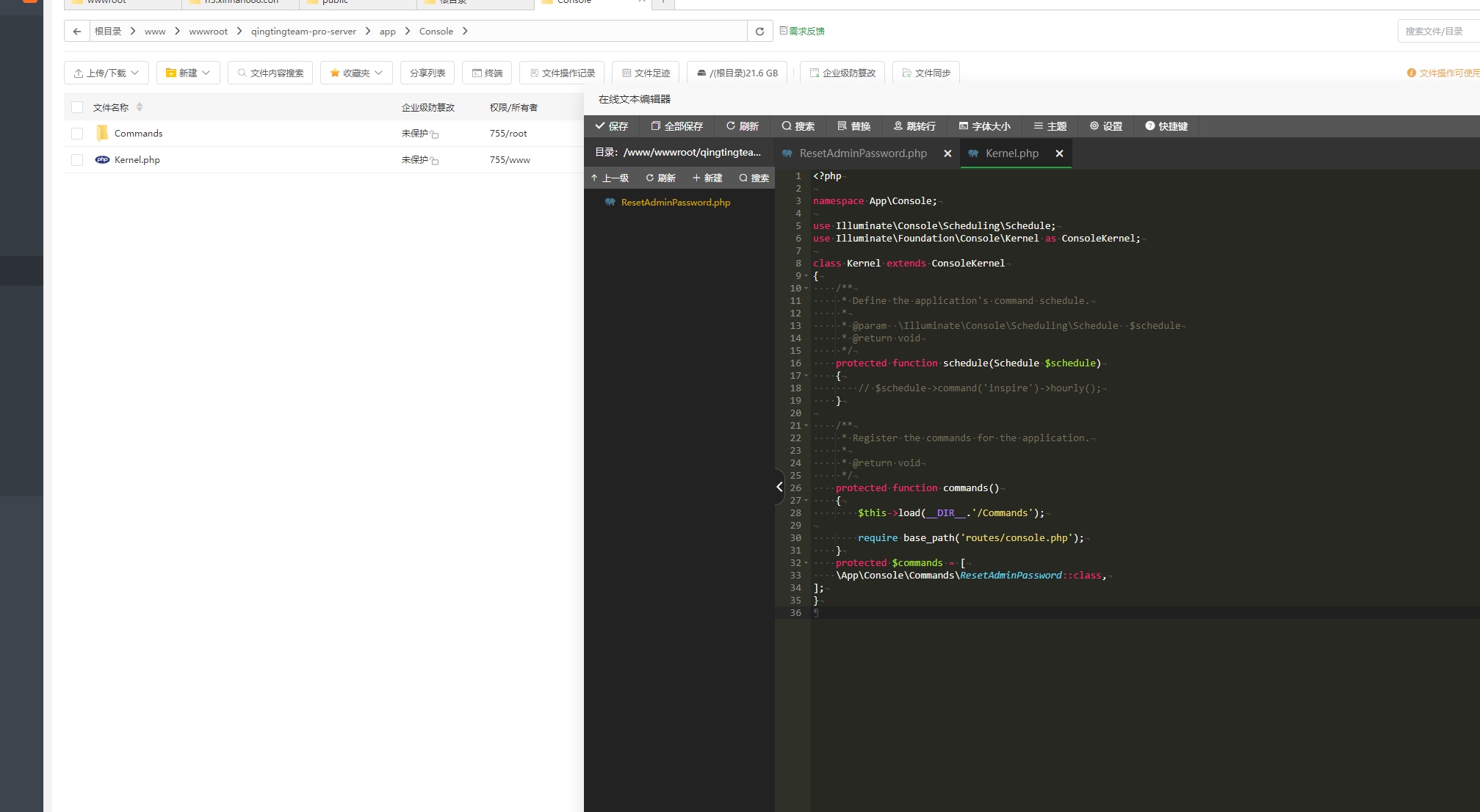
Task: Switch to the ResetAdminPassword.php editor tab
Action: 863,153
